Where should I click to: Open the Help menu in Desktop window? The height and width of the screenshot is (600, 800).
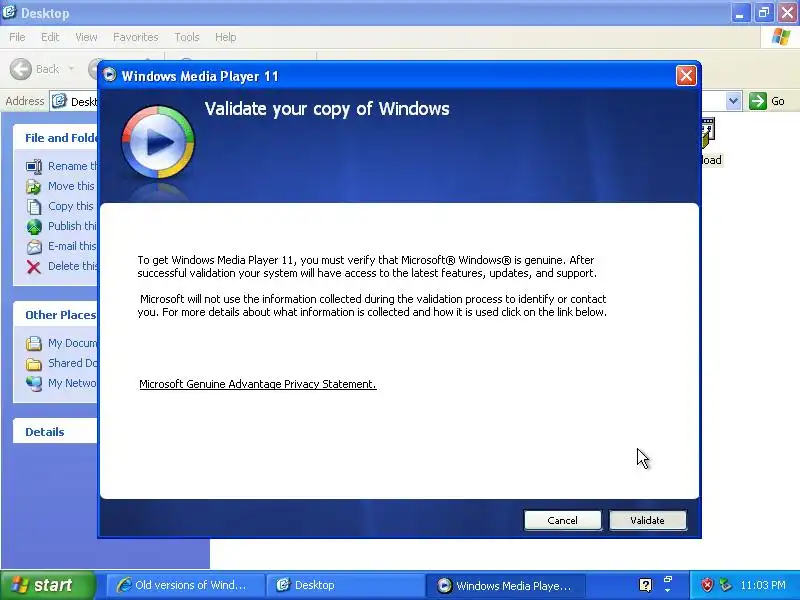226,37
